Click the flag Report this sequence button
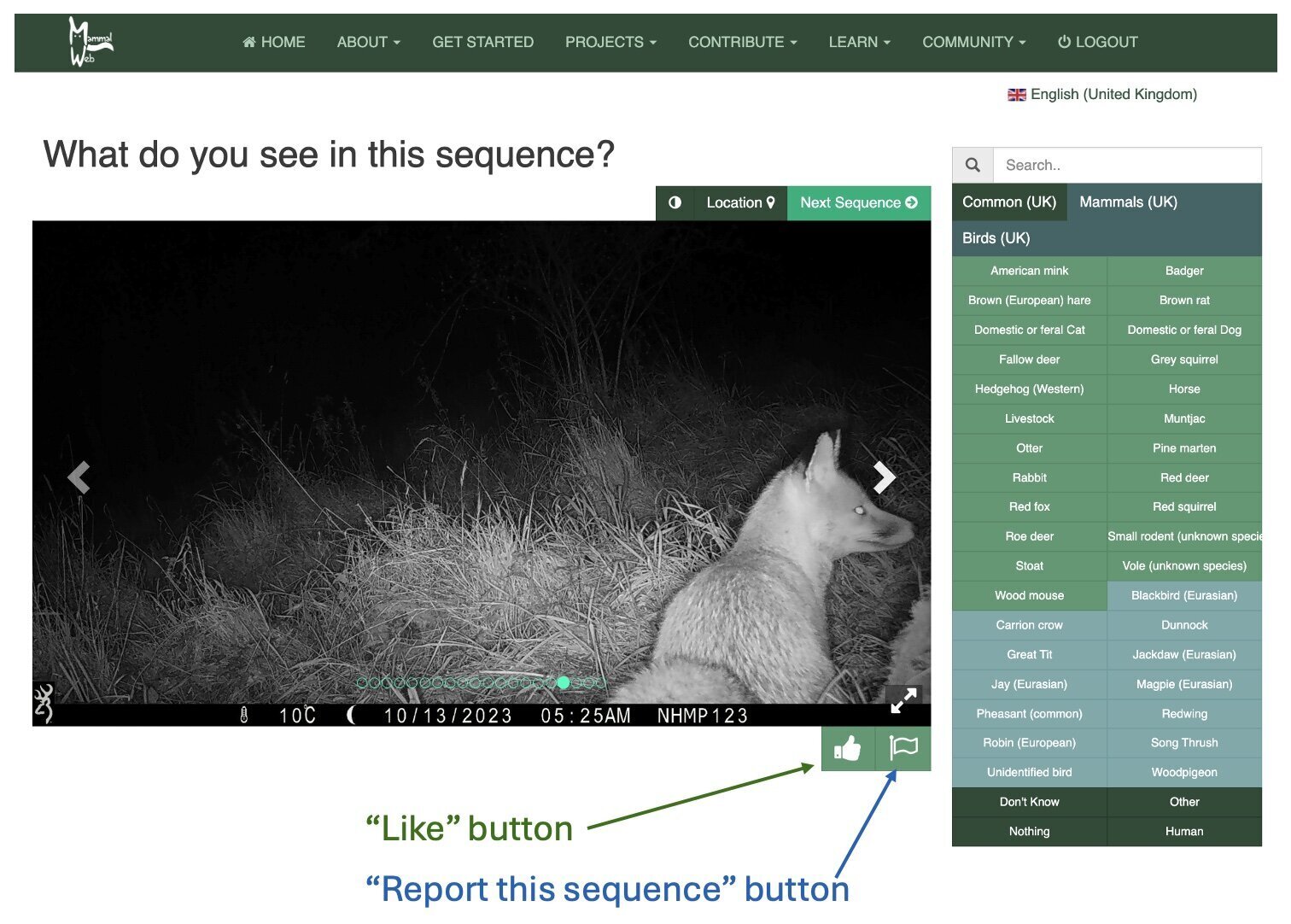Viewport: 1291px width, 924px height. (903, 749)
